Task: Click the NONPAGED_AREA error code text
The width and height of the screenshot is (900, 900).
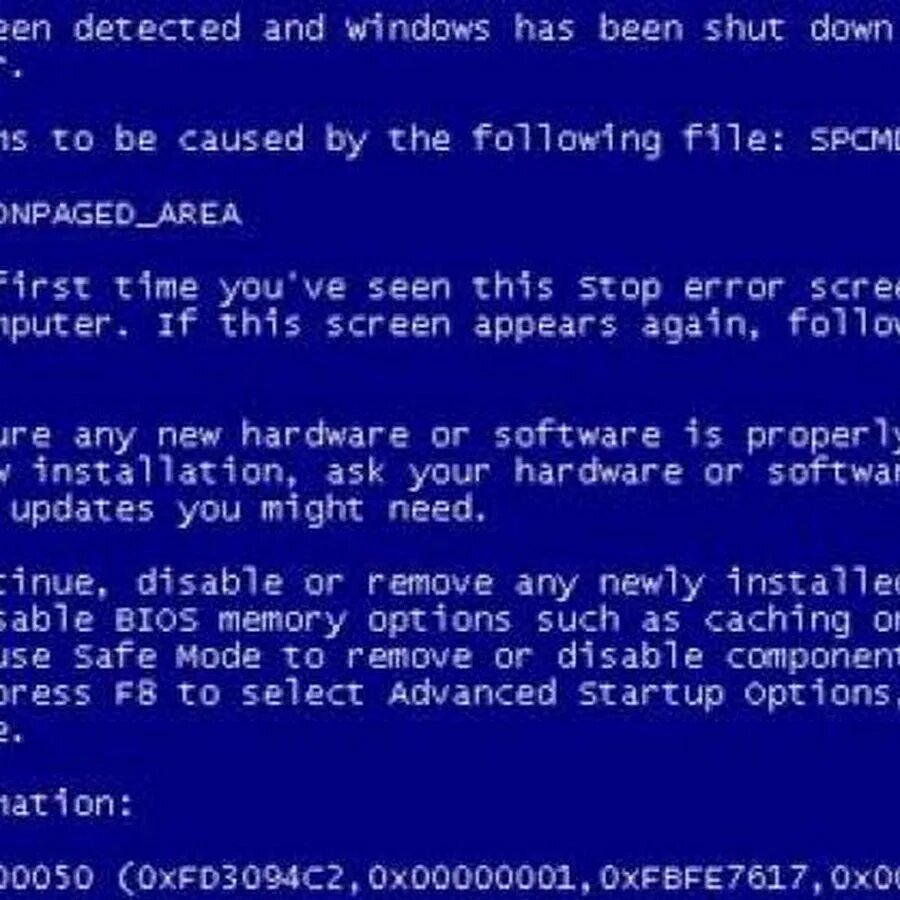Action: click(120, 215)
